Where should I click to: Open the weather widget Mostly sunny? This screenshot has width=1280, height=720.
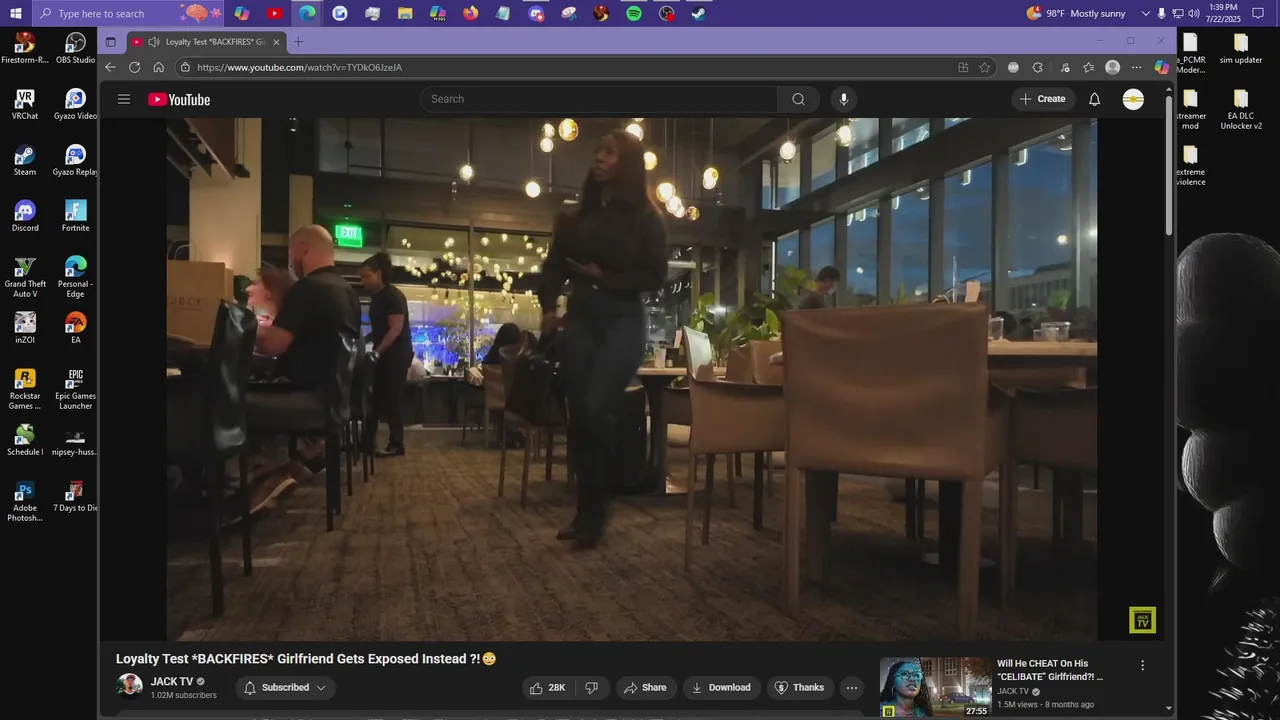(1075, 13)
